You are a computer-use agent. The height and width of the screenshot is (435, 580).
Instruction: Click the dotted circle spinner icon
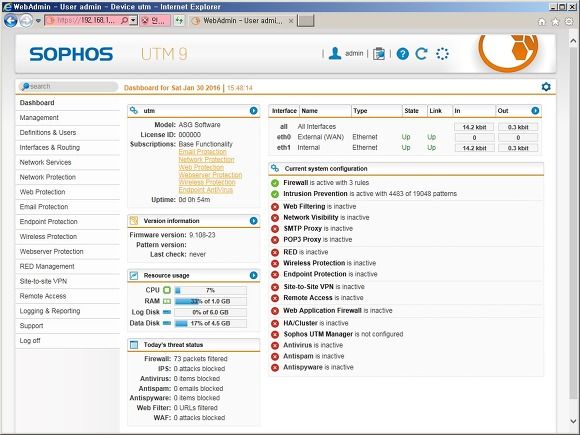point(442,54)
